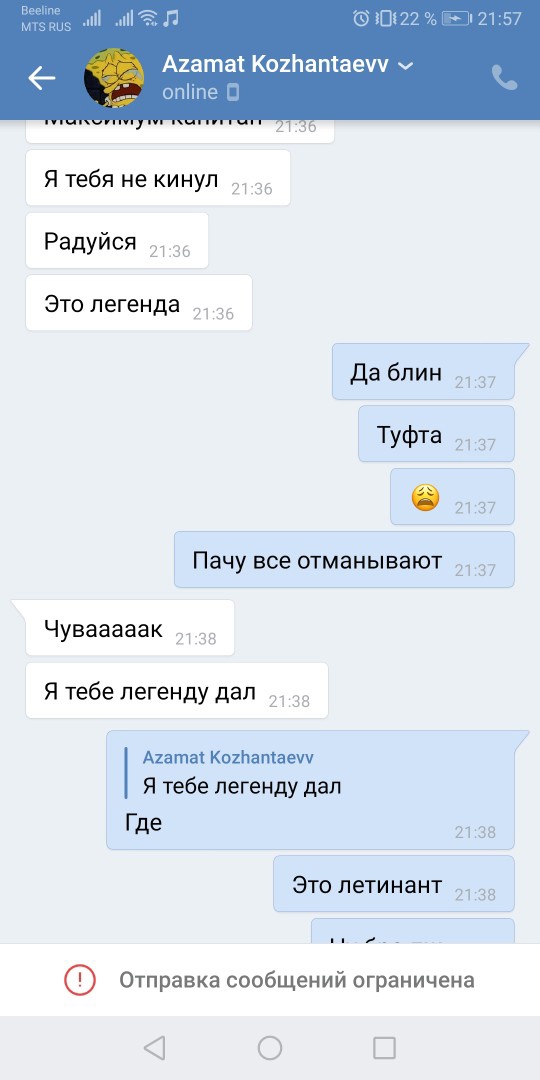Open recent apps with square button

(x=384, y=1048)
